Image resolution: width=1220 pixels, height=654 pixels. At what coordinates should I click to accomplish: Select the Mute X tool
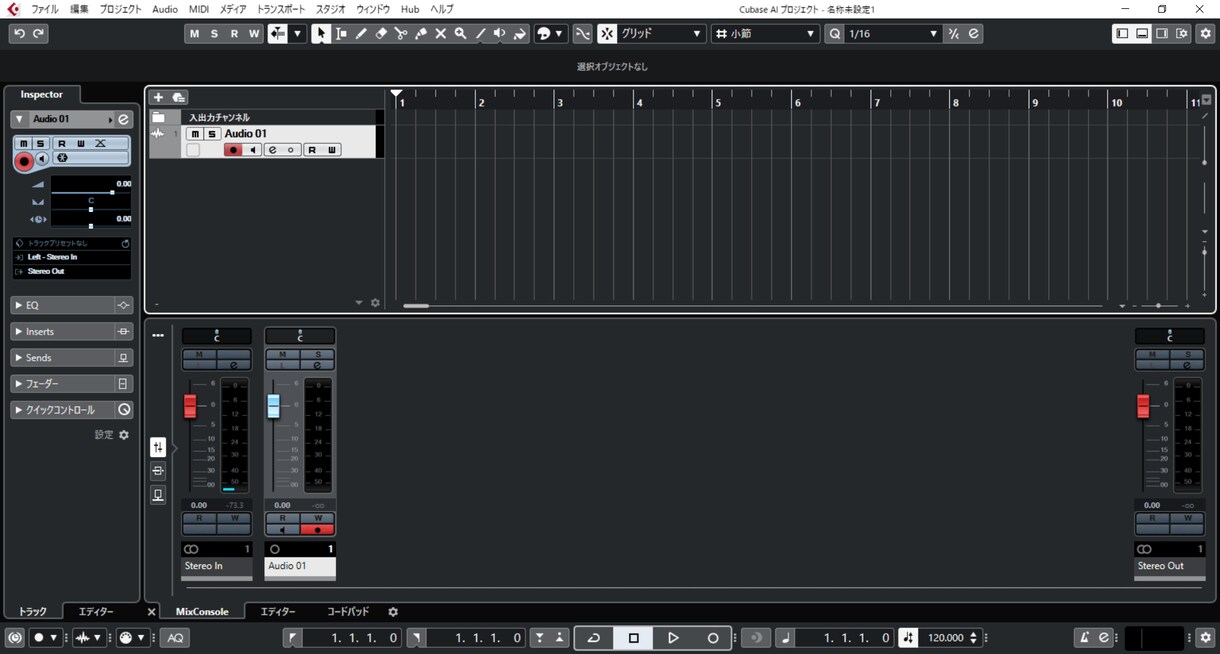[x=441, y=34]
